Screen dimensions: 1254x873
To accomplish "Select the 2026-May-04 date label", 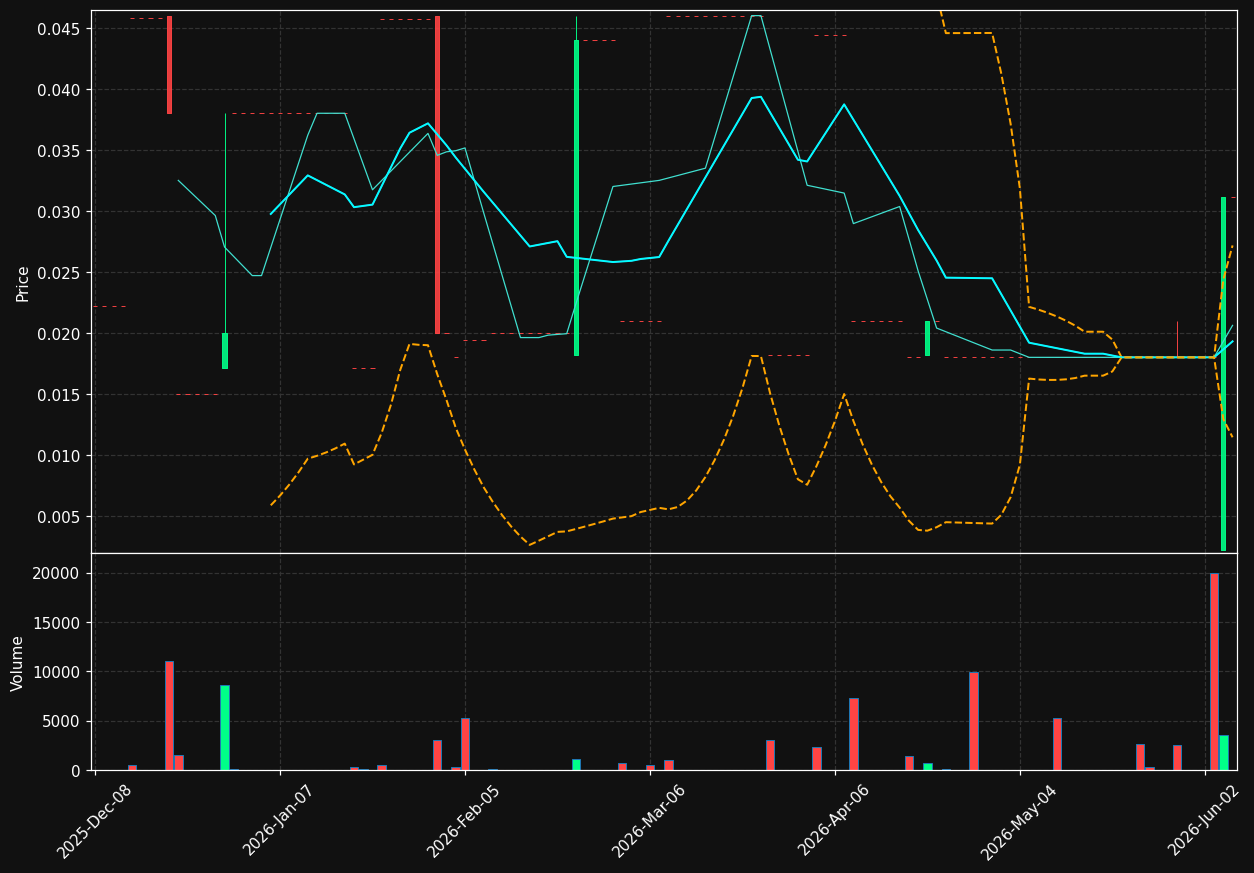I will tap(1019, 821).
